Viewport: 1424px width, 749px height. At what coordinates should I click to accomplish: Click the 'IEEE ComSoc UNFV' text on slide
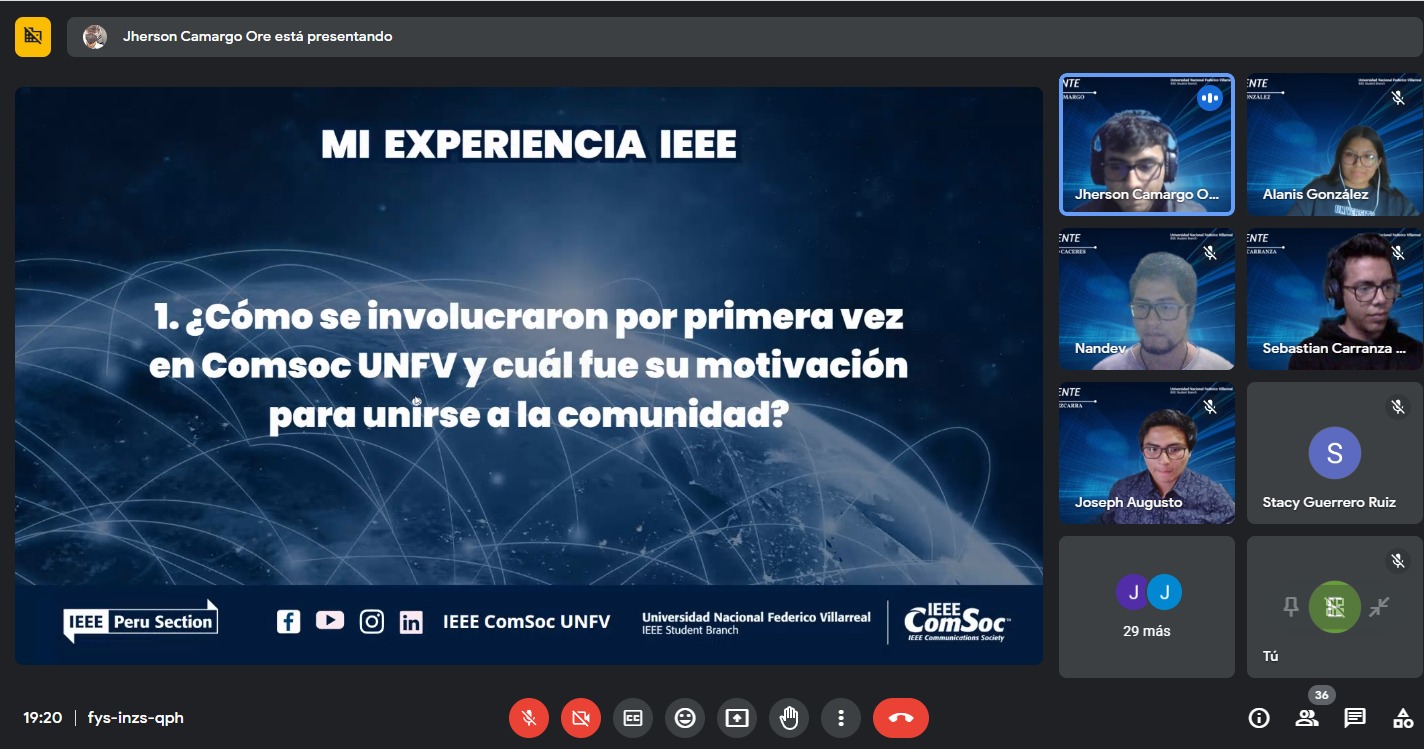[526, 622]
